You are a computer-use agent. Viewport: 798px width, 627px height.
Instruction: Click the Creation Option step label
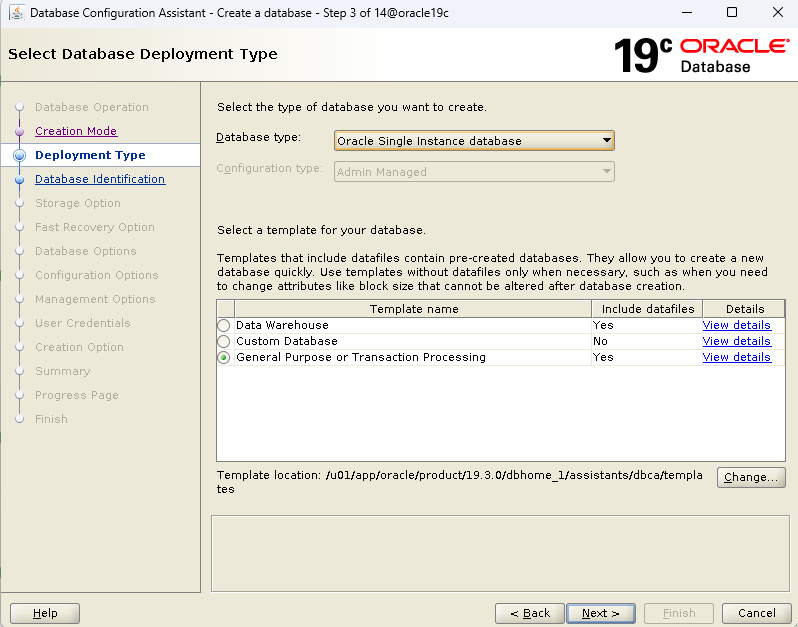coord(79,347)
